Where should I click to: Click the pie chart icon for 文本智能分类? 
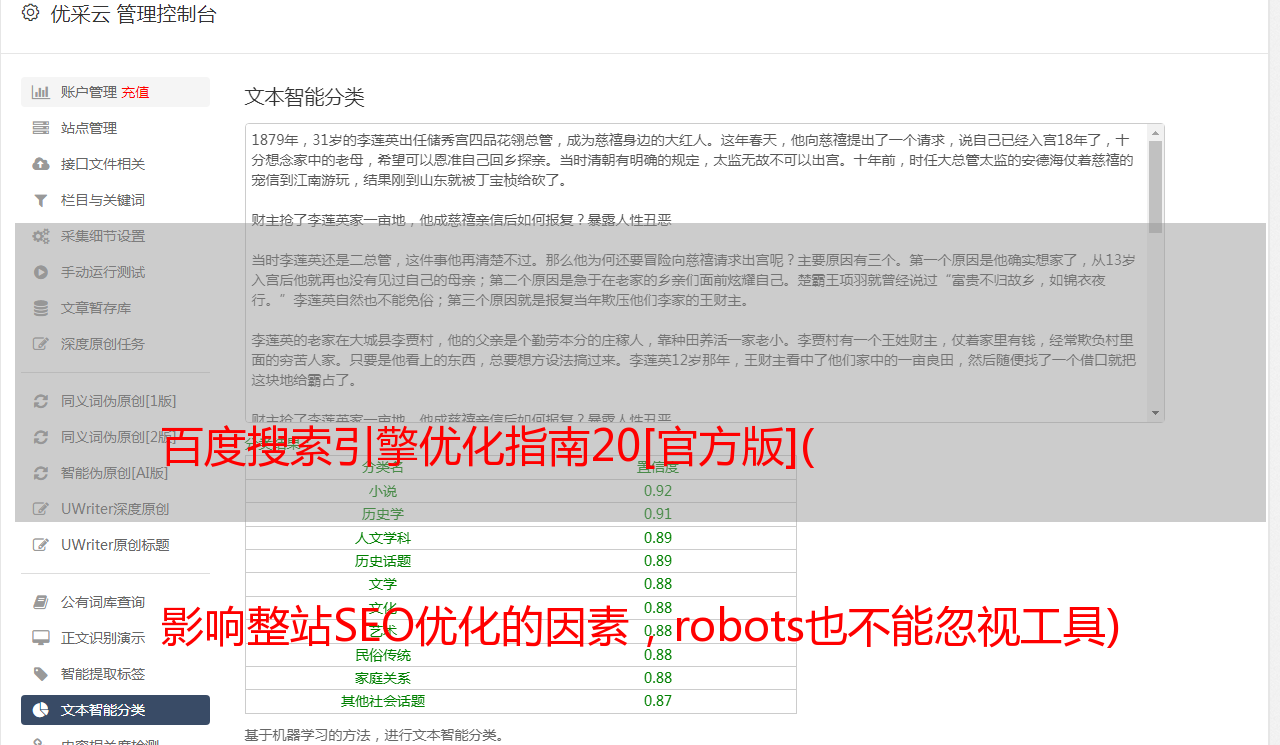click(40, 710)
